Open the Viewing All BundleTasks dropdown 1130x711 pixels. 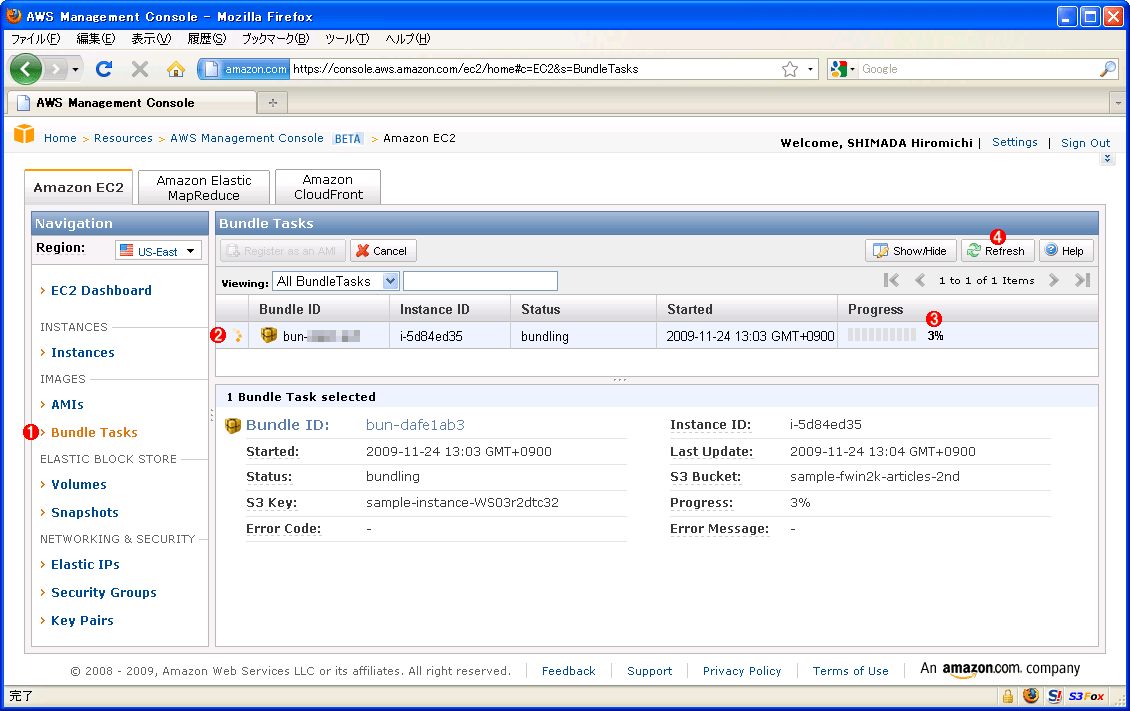(335, 281)
